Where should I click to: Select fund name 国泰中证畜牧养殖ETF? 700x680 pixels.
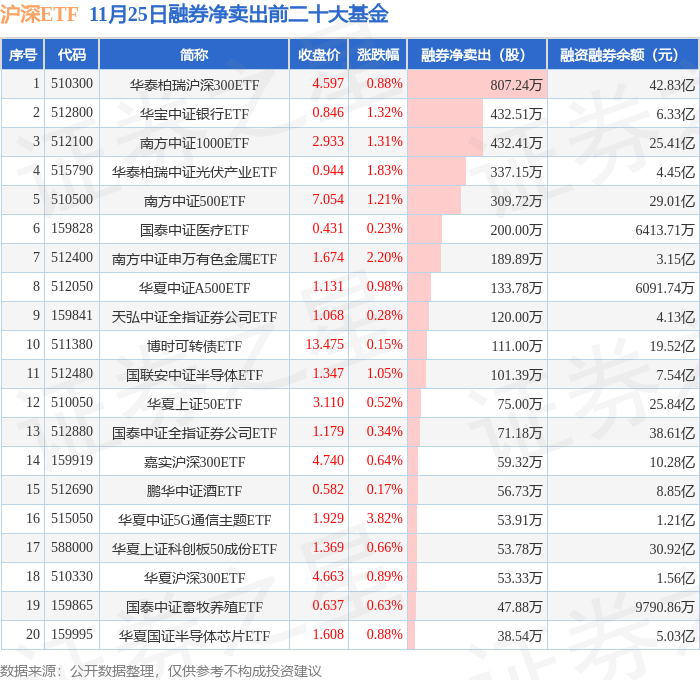pos(194,607)
